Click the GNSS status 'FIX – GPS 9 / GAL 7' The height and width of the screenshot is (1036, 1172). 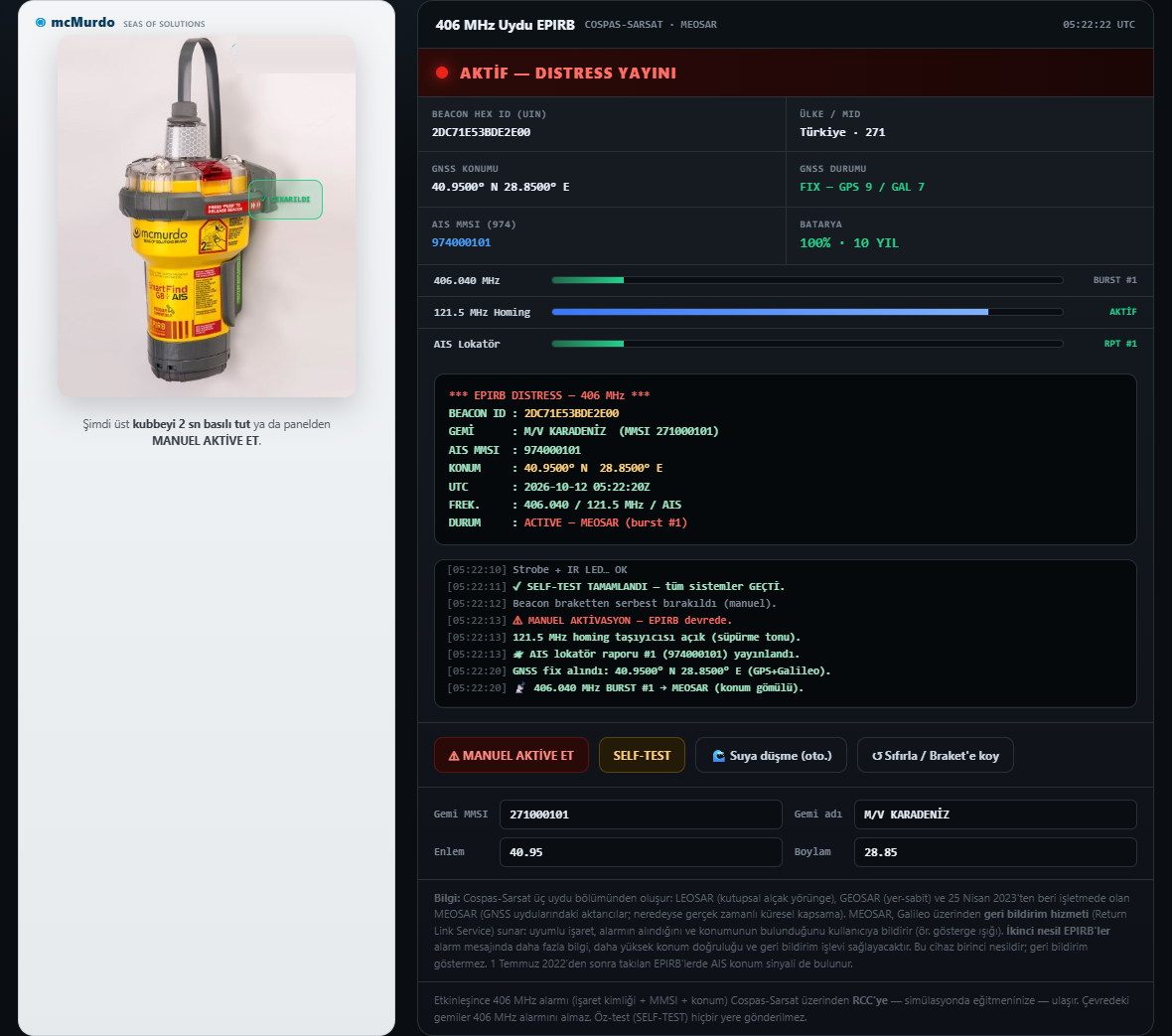[x=862, y=187]
